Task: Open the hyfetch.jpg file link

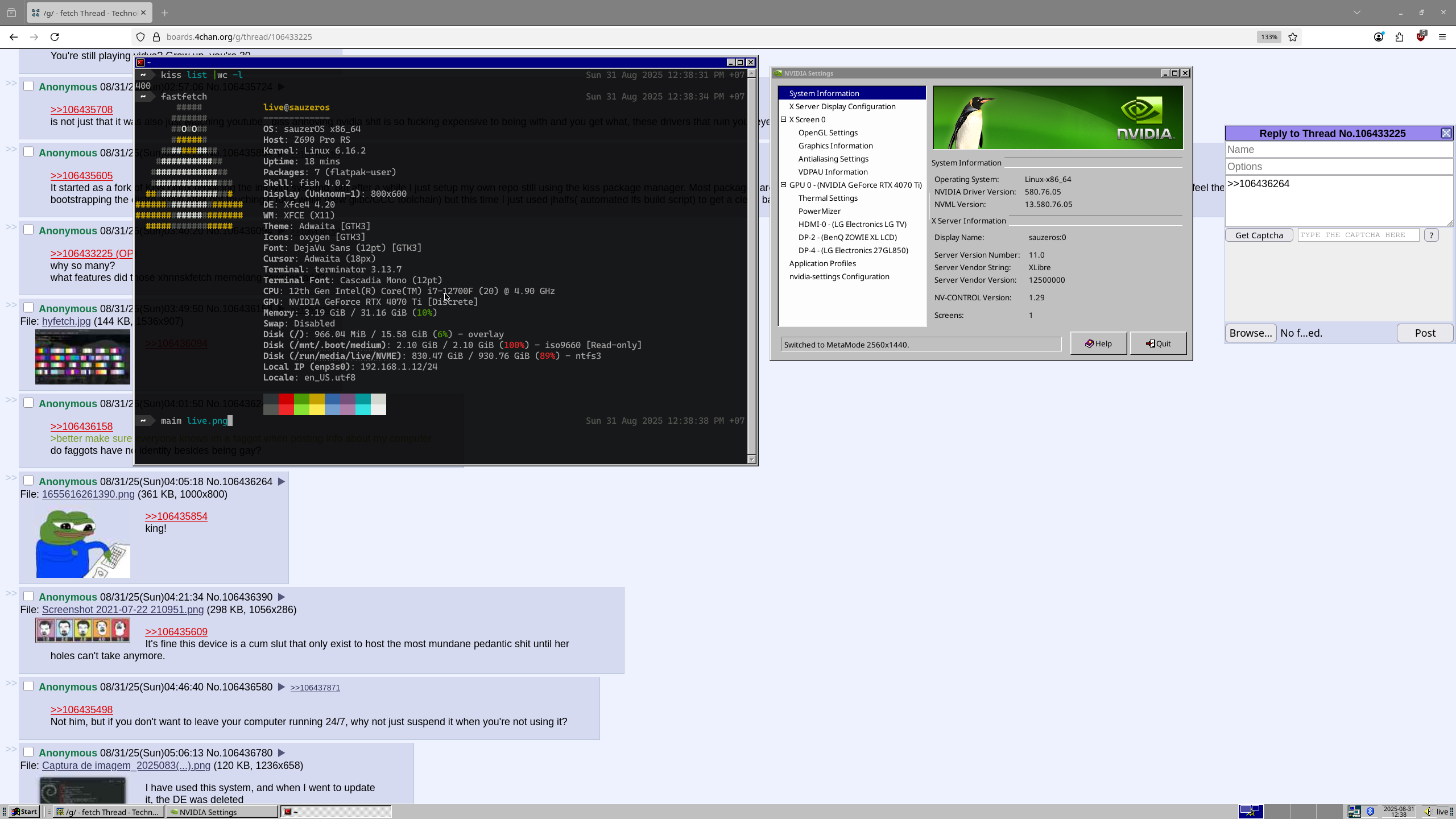Action: (x=66, y=321)
